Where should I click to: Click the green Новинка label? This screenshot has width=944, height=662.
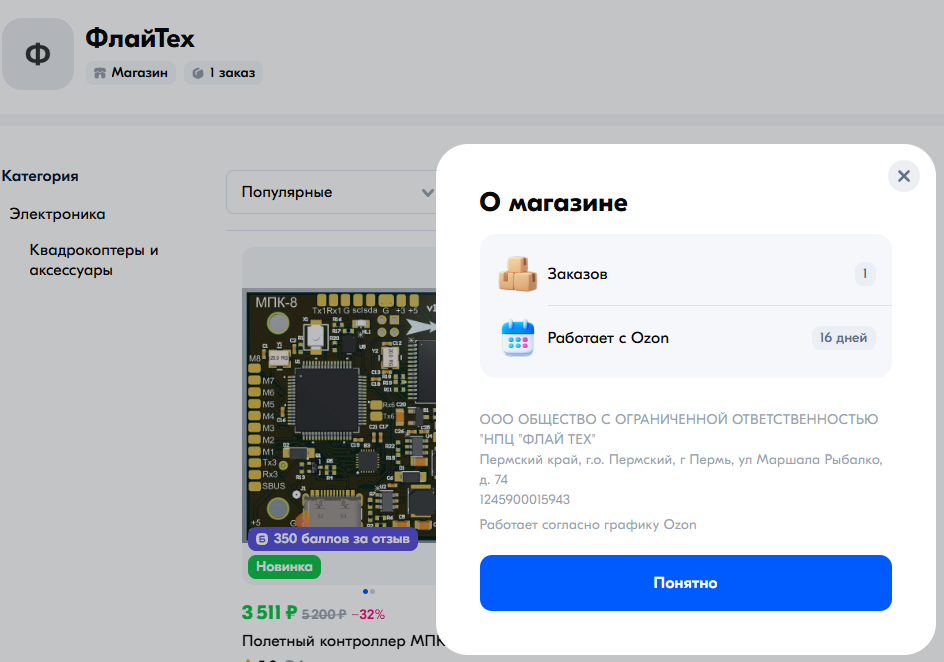coord(284,567)
